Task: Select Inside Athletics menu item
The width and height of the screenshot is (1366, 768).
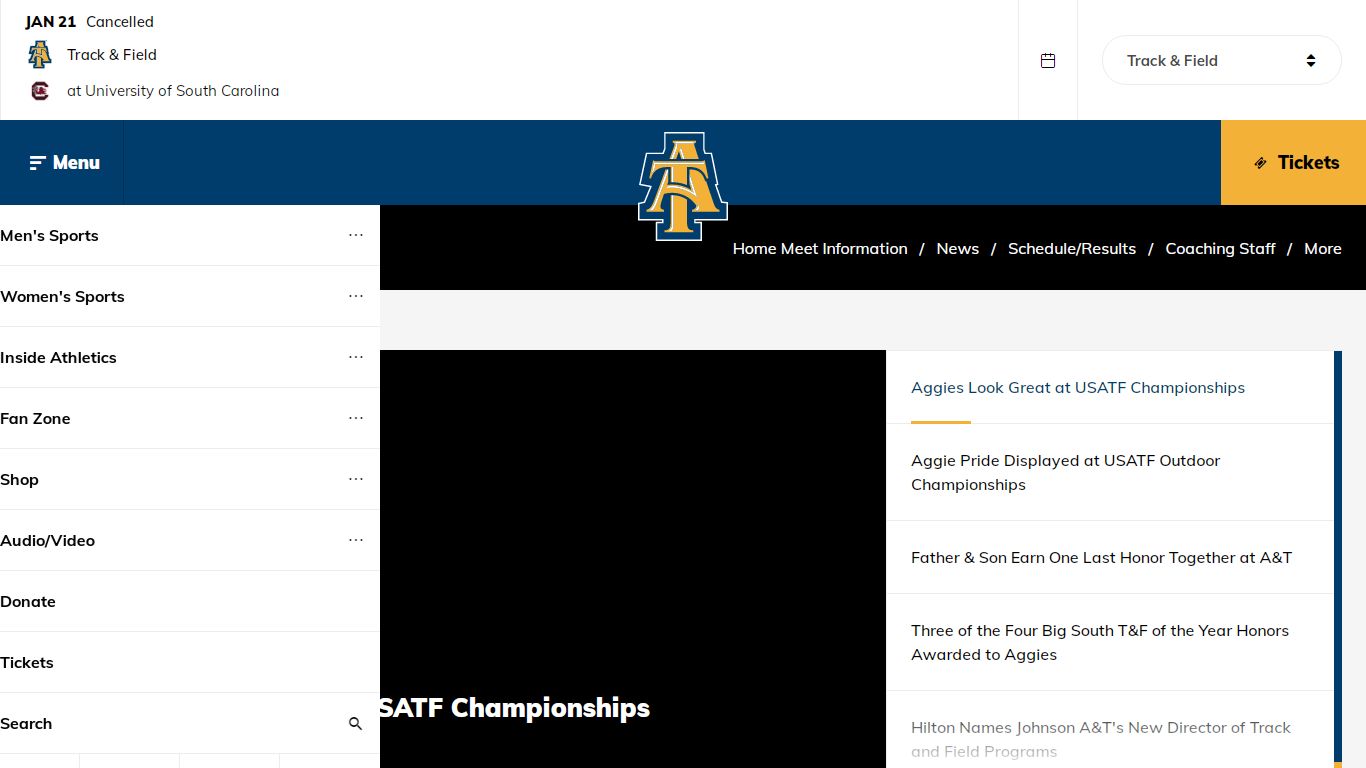Action: click(58, 358)
